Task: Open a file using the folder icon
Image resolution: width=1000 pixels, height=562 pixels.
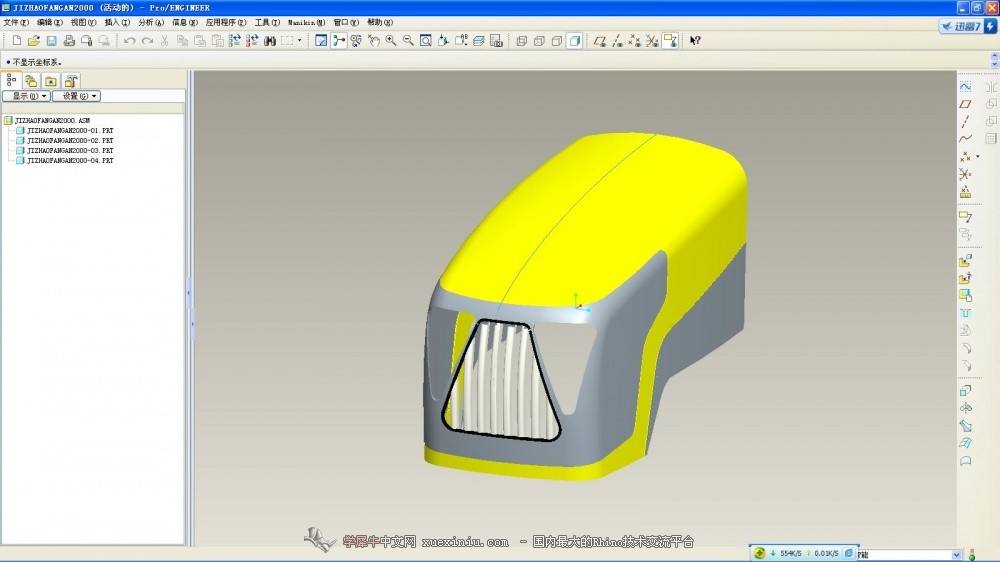Action: point(34,41)
